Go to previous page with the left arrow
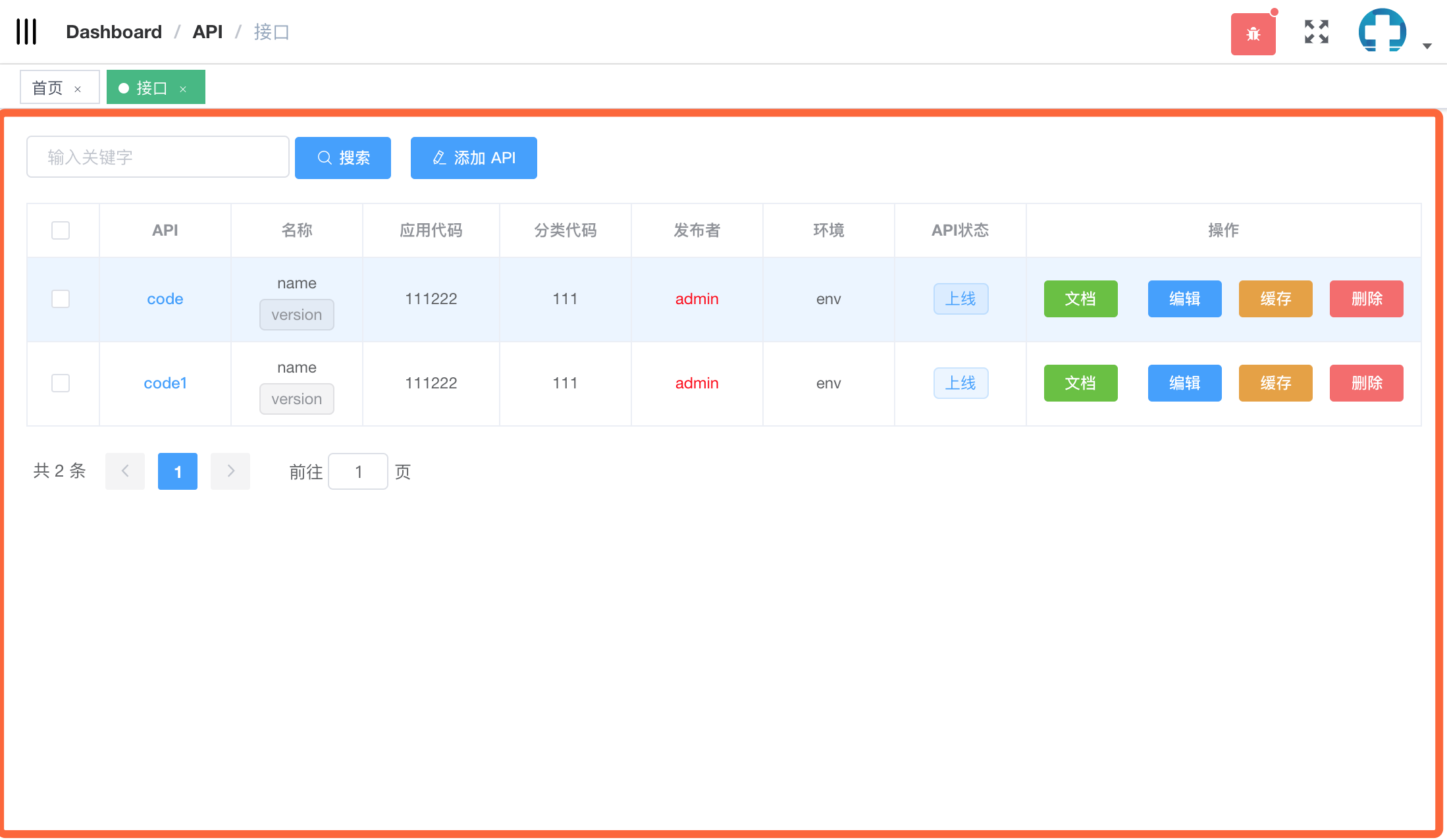 124,471
